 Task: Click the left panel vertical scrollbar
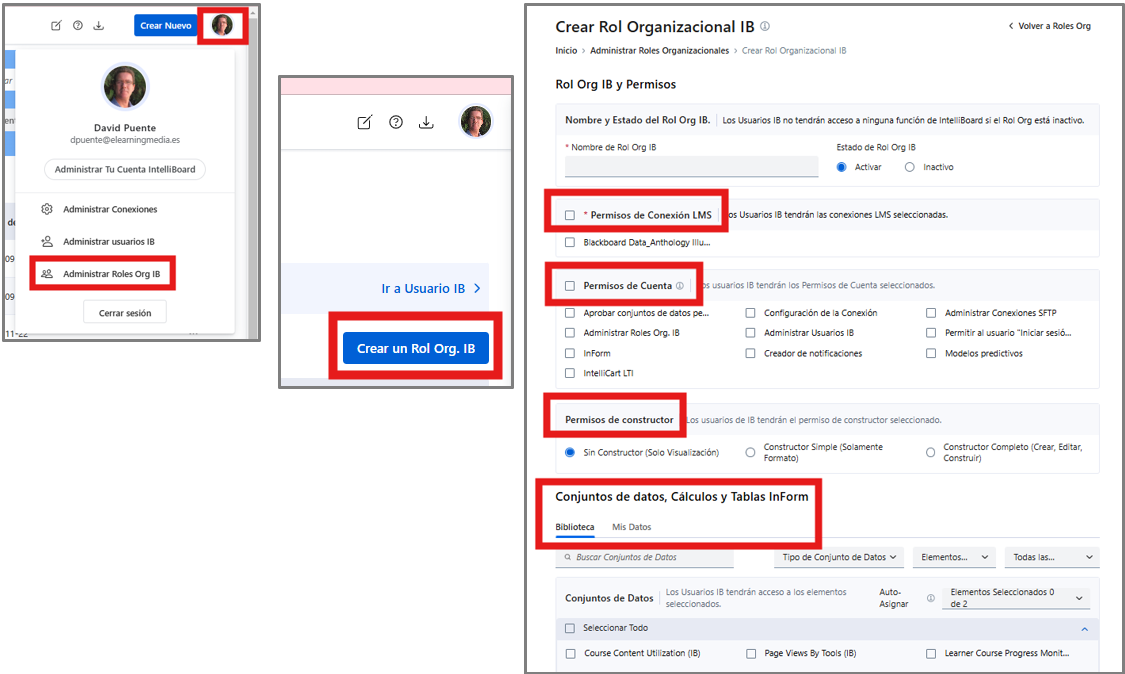click(252, 172)
